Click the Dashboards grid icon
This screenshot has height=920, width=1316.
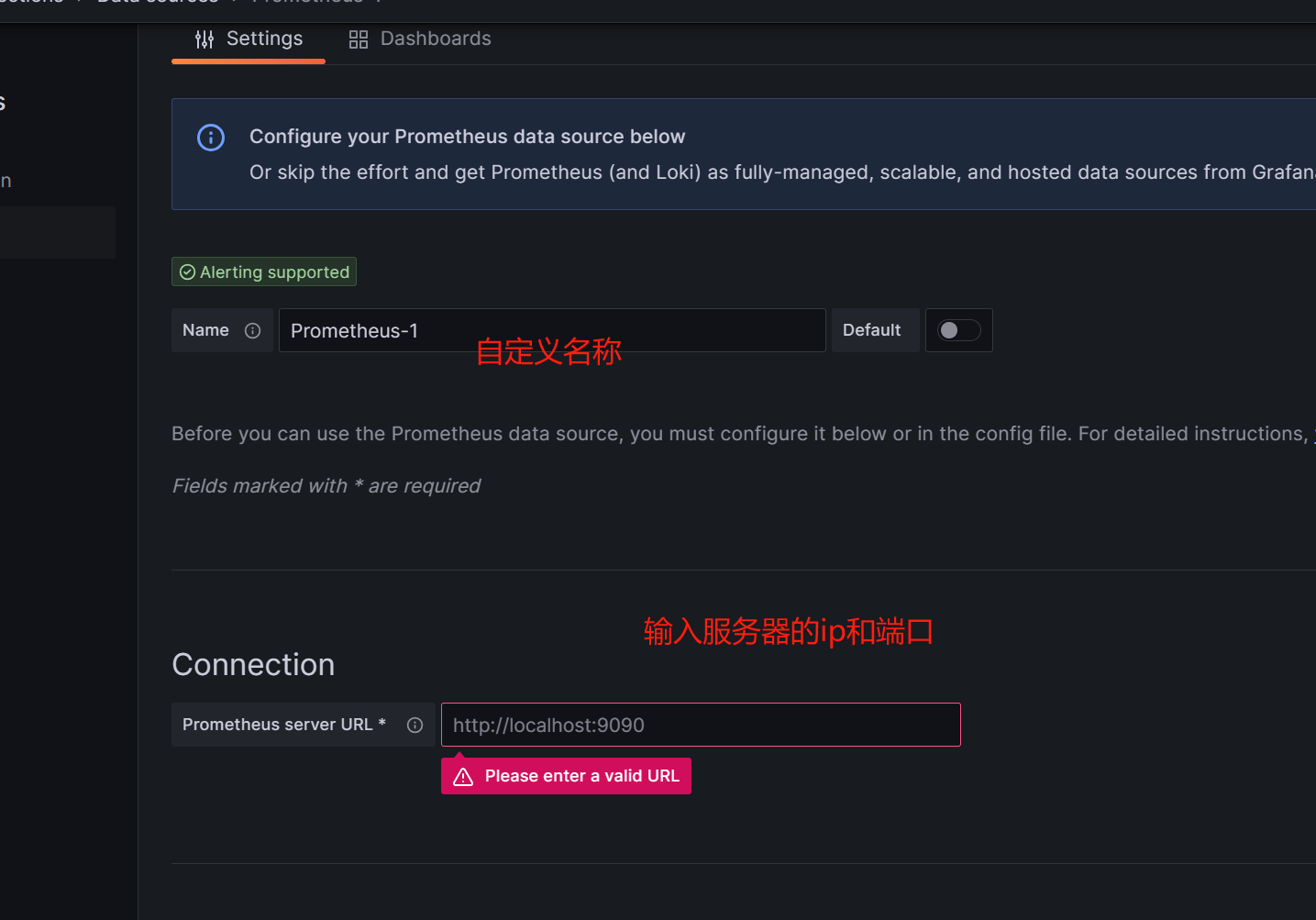point(359,39)
